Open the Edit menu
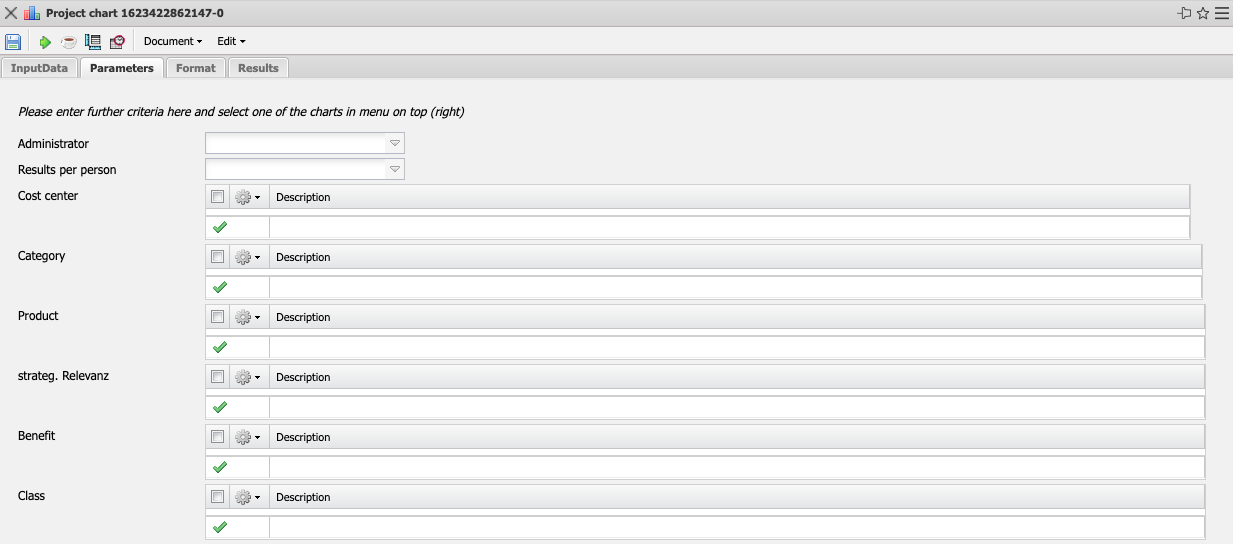The image size is (1233, 544). 231,42
